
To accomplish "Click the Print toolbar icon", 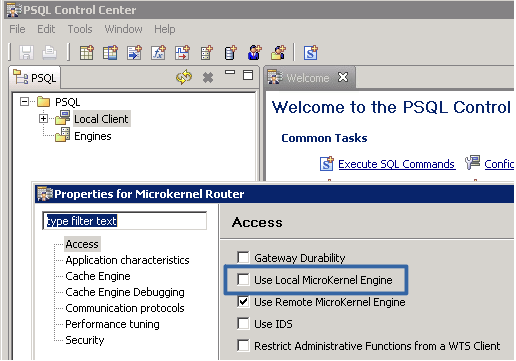I will coord(49,53).
